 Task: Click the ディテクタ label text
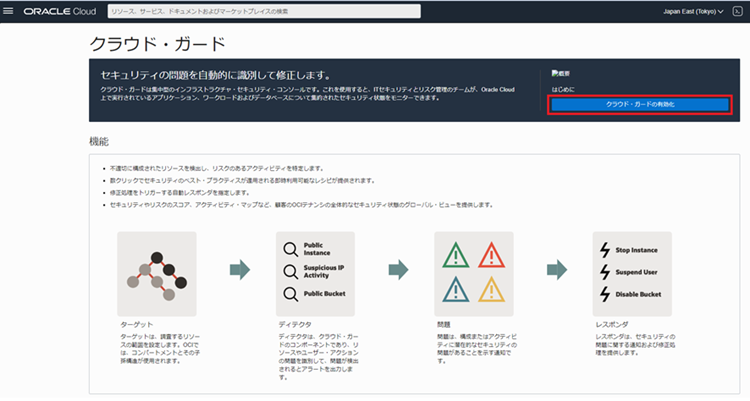[x=295, y=324]
